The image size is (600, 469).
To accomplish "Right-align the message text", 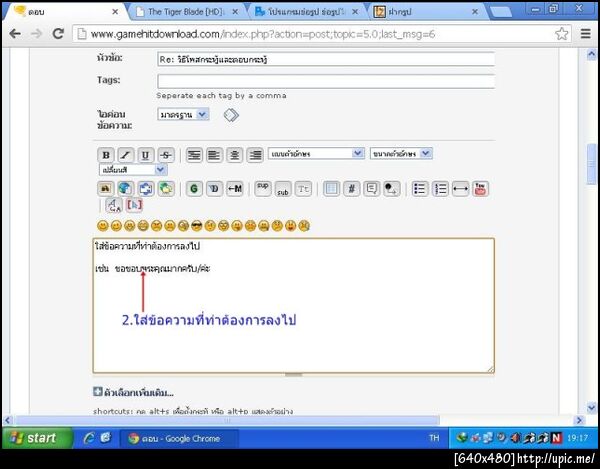I will pos(255,155).
